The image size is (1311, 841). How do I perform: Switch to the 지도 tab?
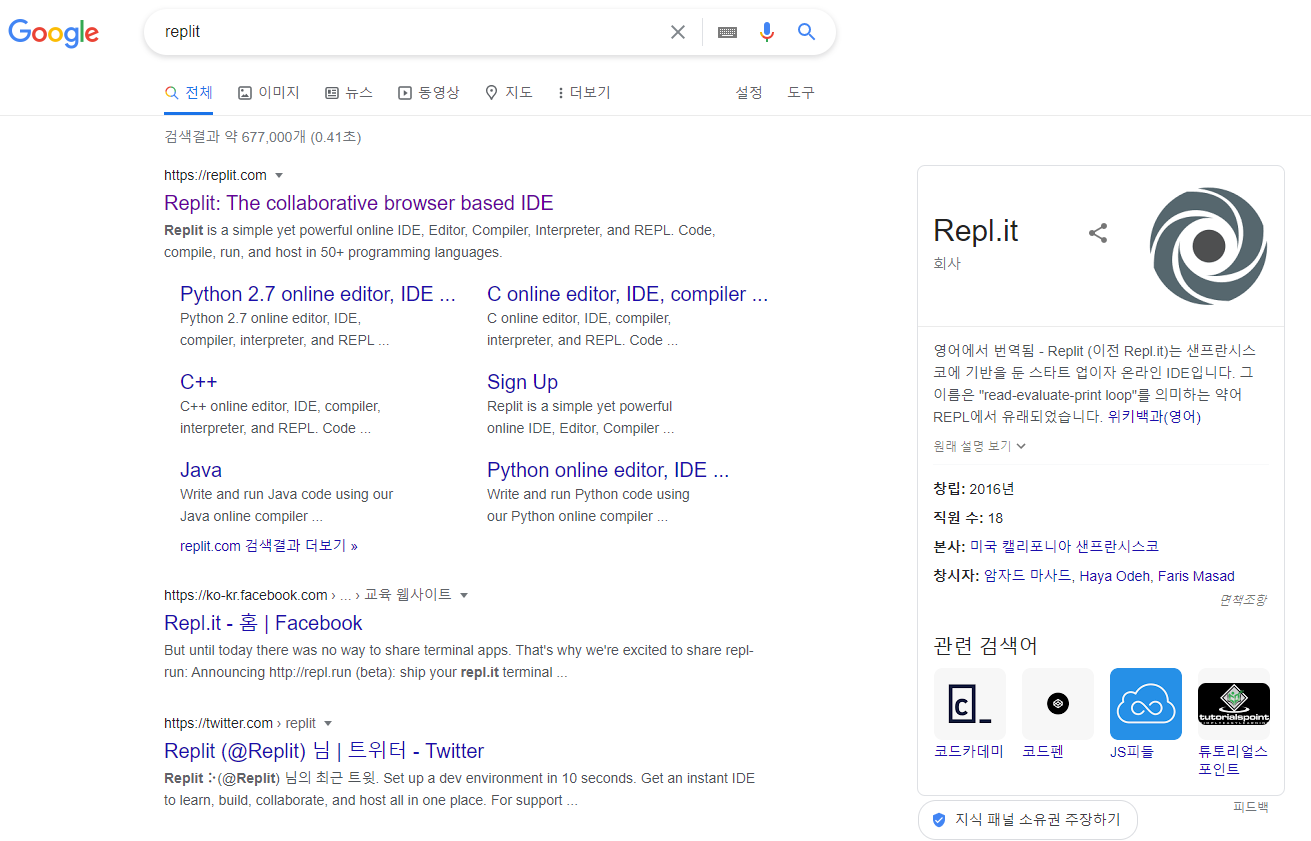[509, 93]
